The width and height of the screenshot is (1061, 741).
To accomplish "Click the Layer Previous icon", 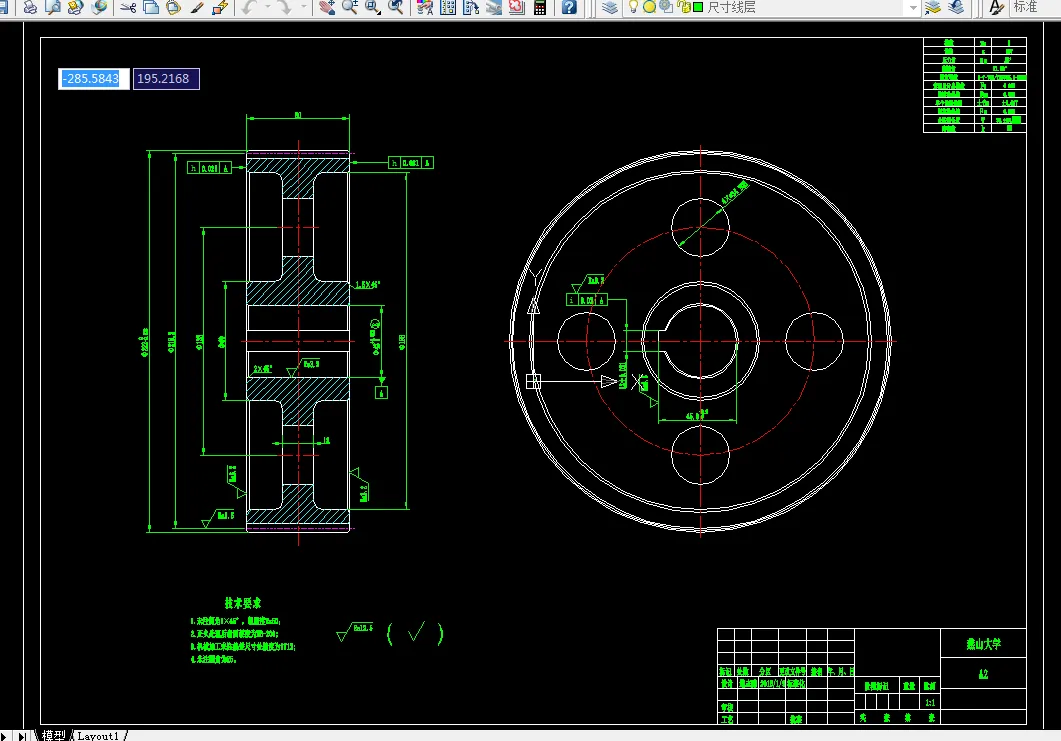I will click(956, 7).
